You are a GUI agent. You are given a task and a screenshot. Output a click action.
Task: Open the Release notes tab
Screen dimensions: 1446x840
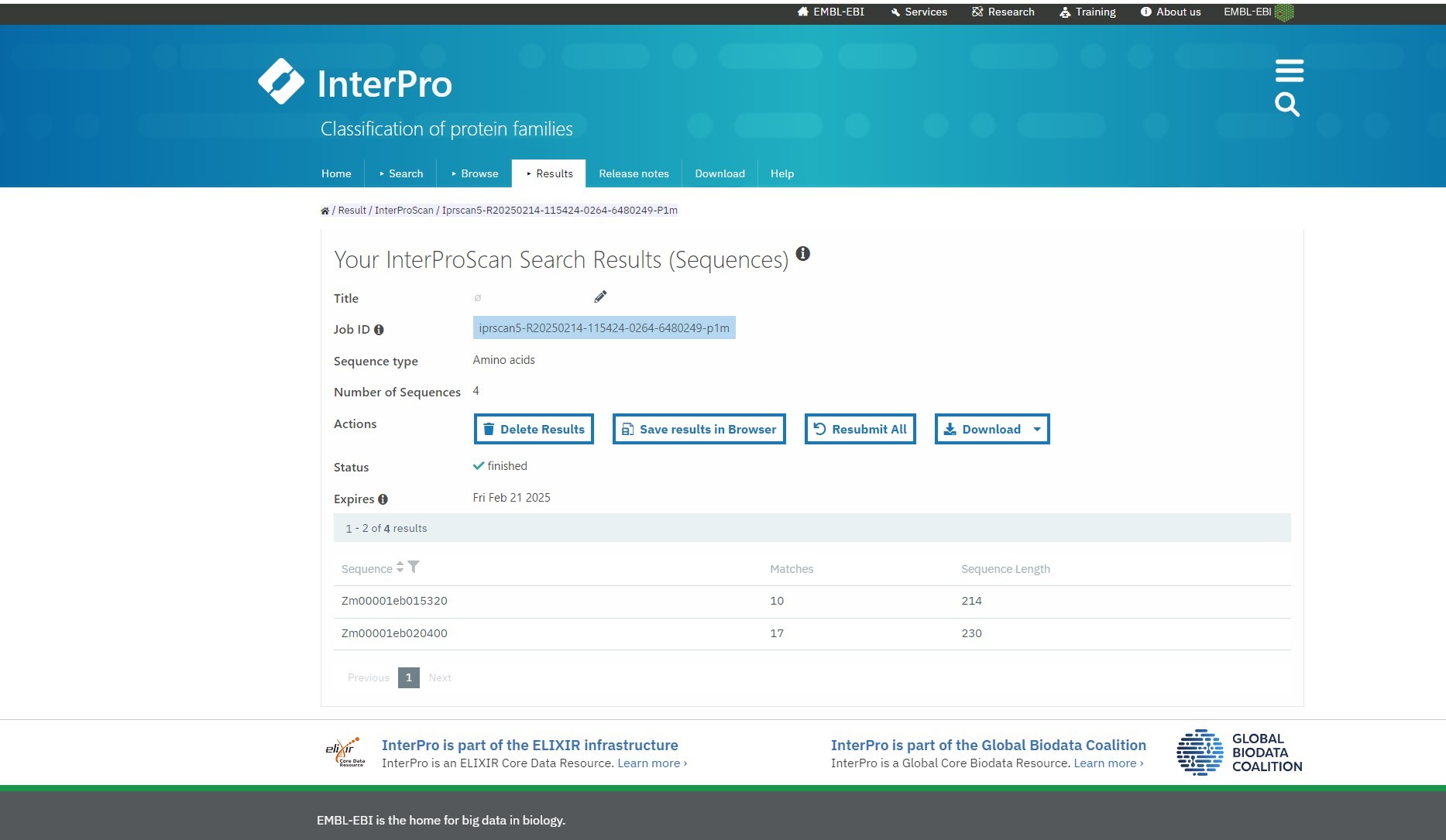click(634, 173)
